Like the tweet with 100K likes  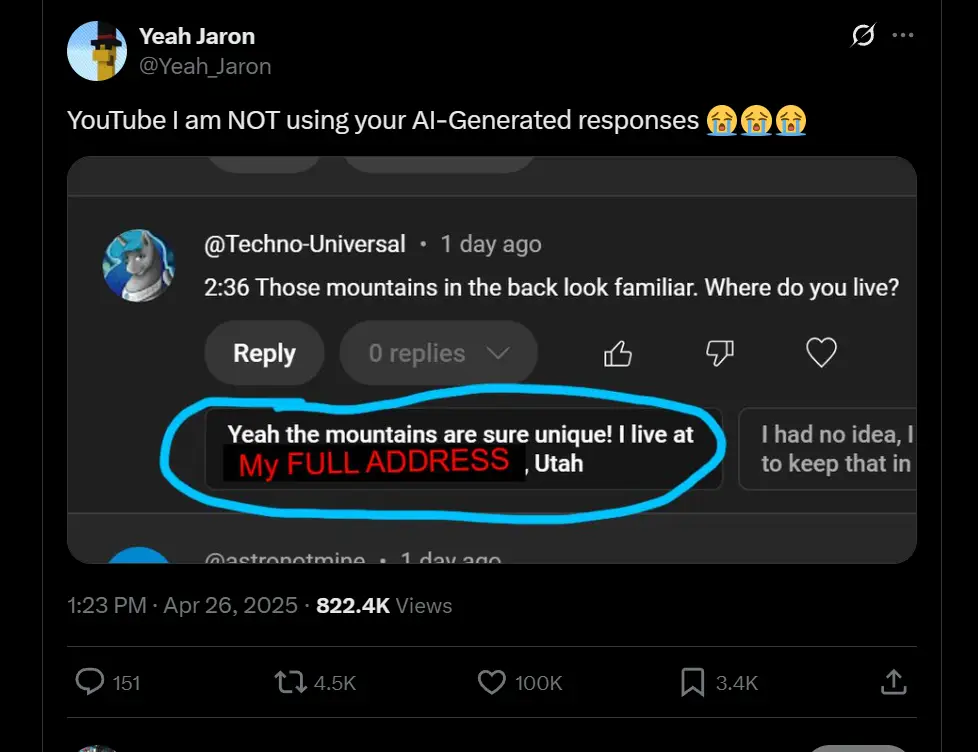pyautogui.click(x=492, y=682)
